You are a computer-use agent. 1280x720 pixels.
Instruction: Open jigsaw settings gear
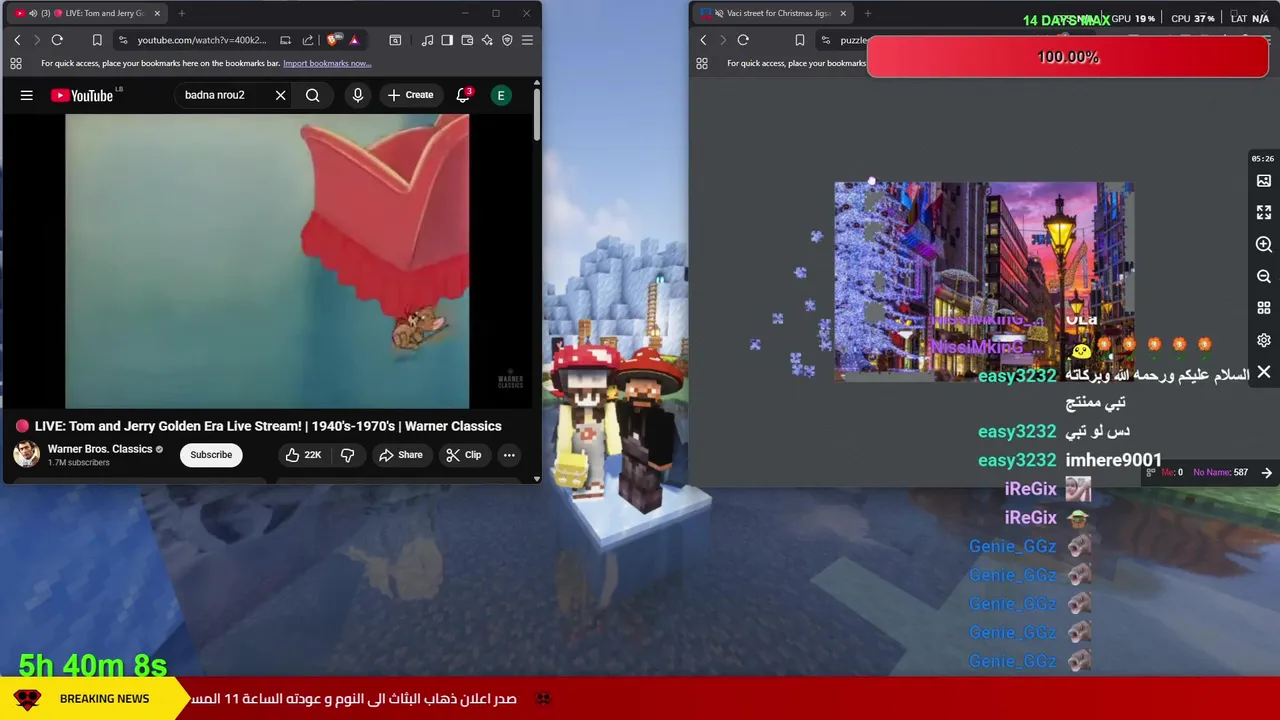(x=1264, y=341)
